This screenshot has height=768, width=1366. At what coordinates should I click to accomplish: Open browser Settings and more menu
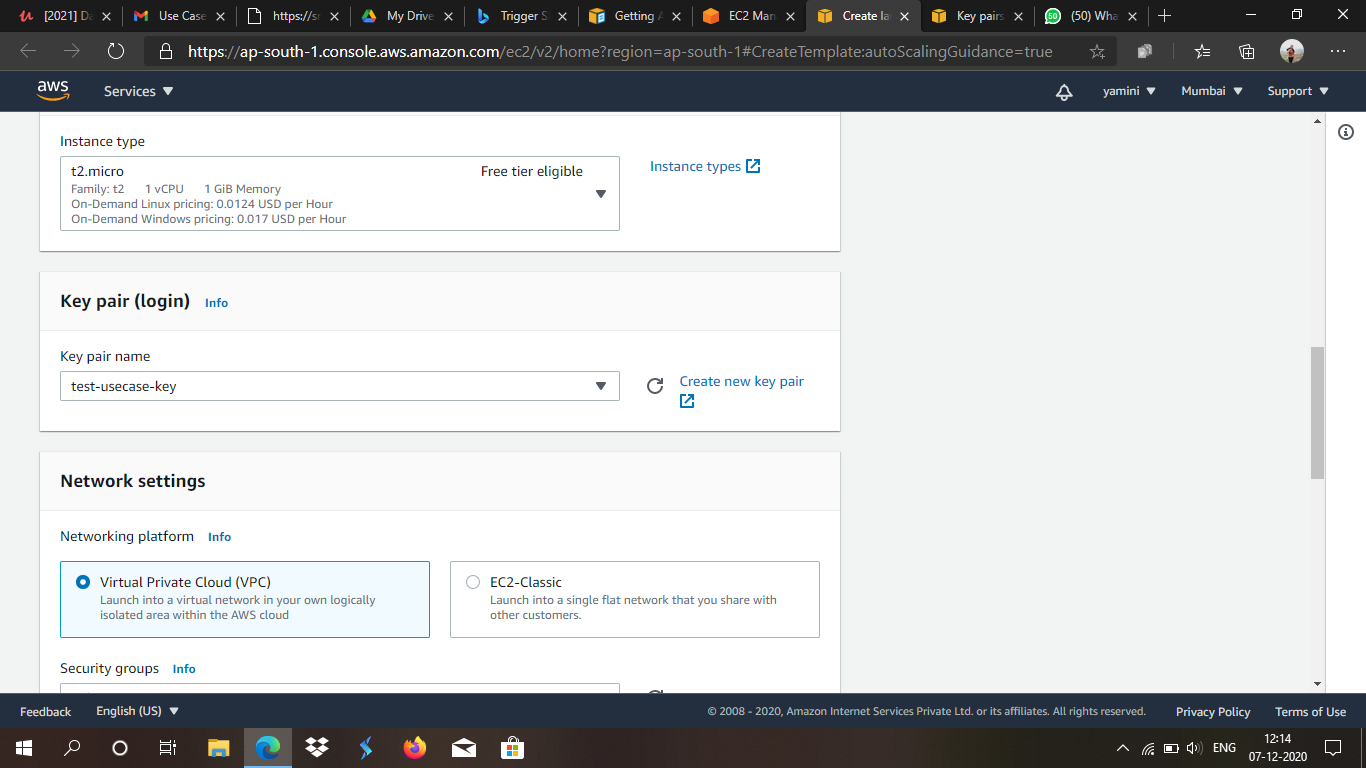point(1338,51)
